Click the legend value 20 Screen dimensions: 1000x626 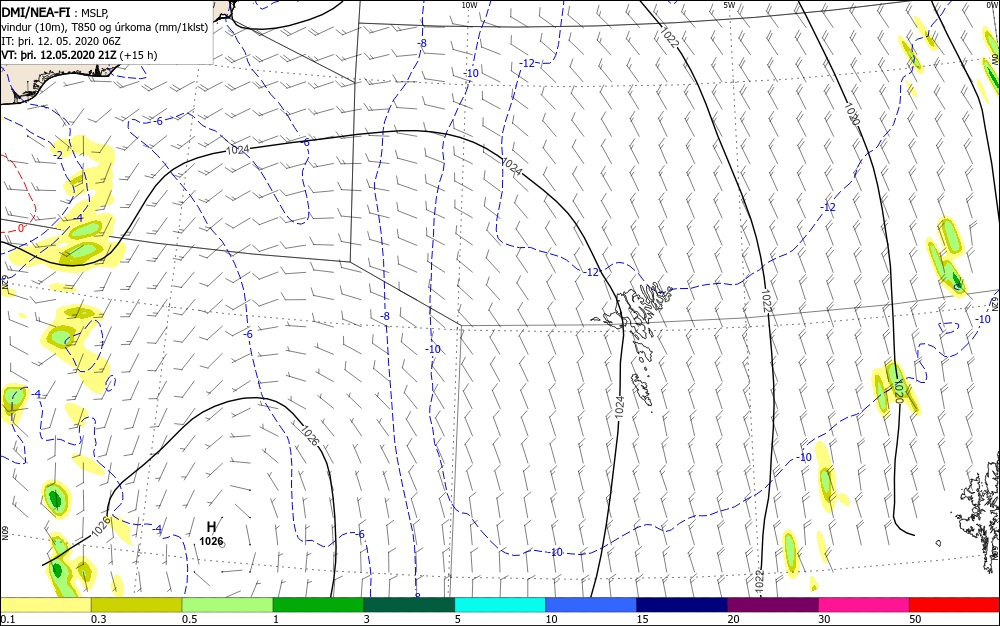[x=733, y=619]
